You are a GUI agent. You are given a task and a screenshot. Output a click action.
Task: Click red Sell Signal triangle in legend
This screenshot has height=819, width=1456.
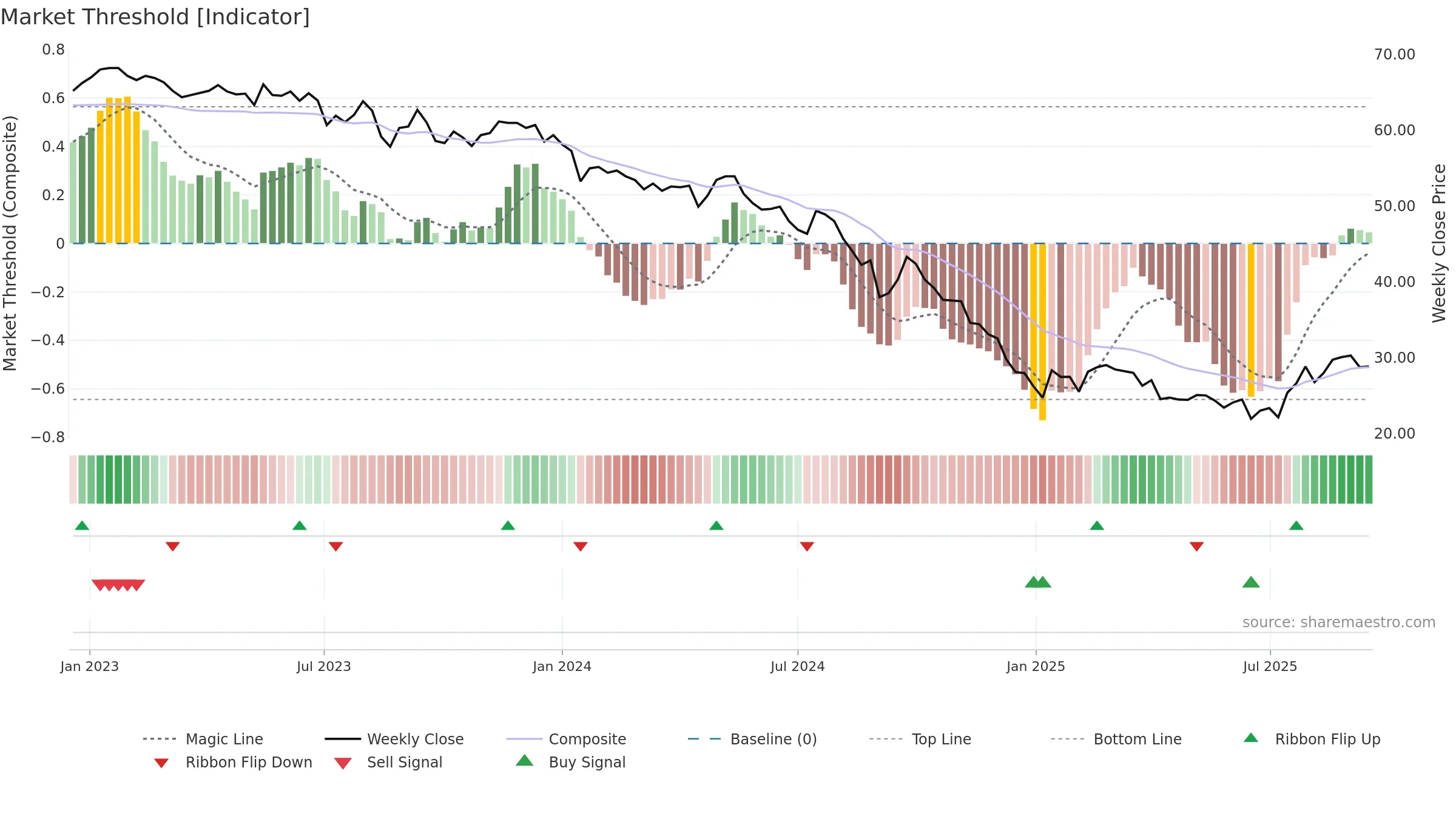343,763
